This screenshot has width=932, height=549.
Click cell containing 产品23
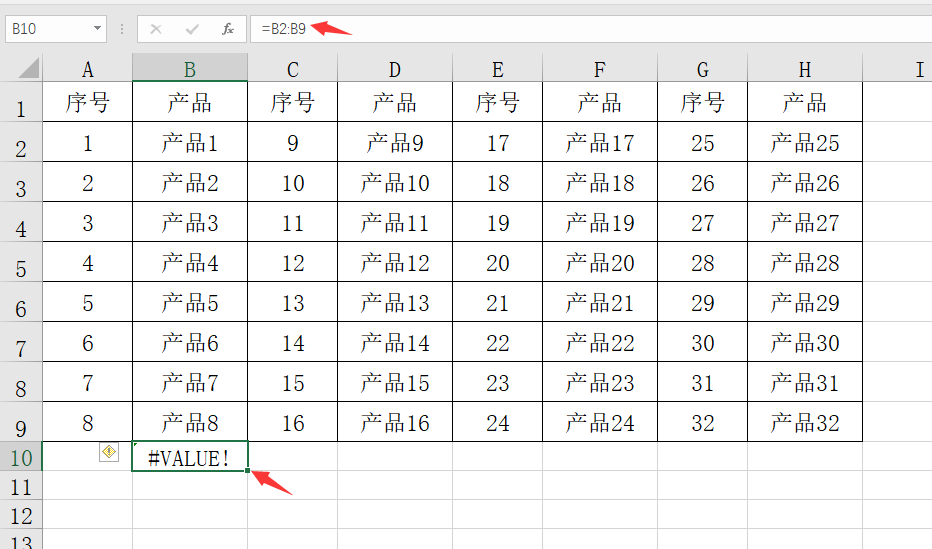tap(600, 382)
